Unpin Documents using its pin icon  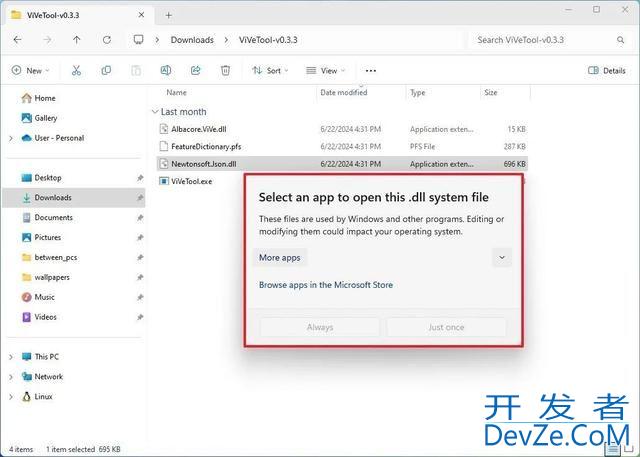coord(140,217)
